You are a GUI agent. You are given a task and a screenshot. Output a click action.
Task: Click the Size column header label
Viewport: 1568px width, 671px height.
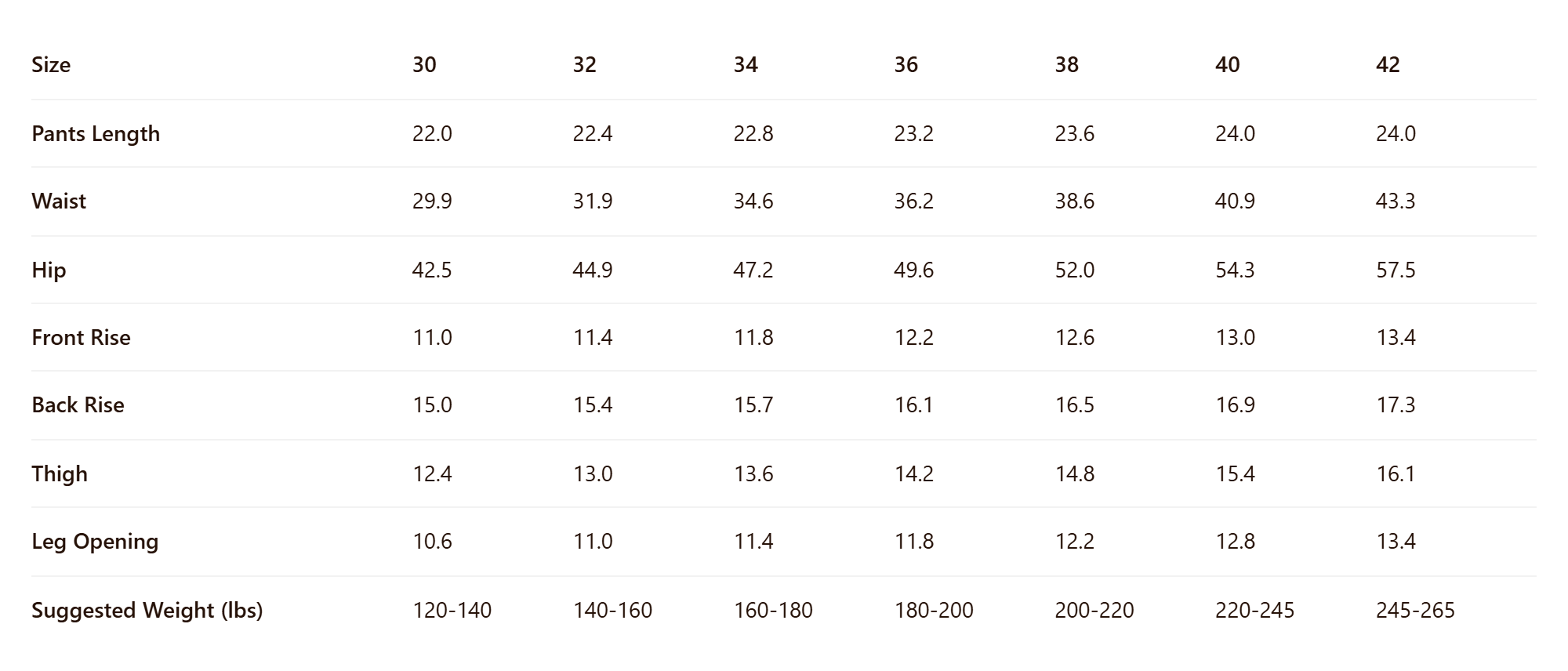(x=51, y=64)
